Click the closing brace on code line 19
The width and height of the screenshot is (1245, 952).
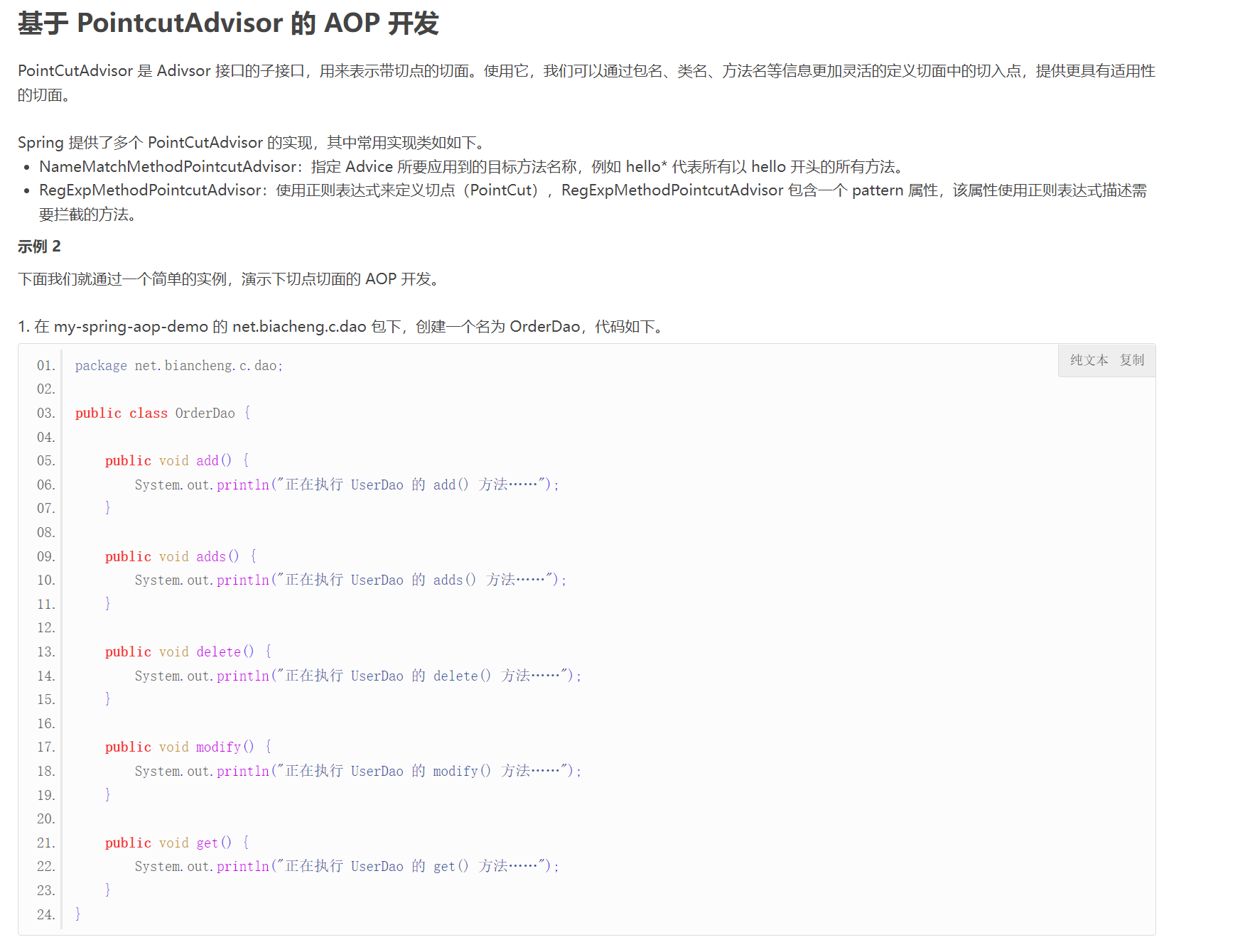tap(108, 795)
